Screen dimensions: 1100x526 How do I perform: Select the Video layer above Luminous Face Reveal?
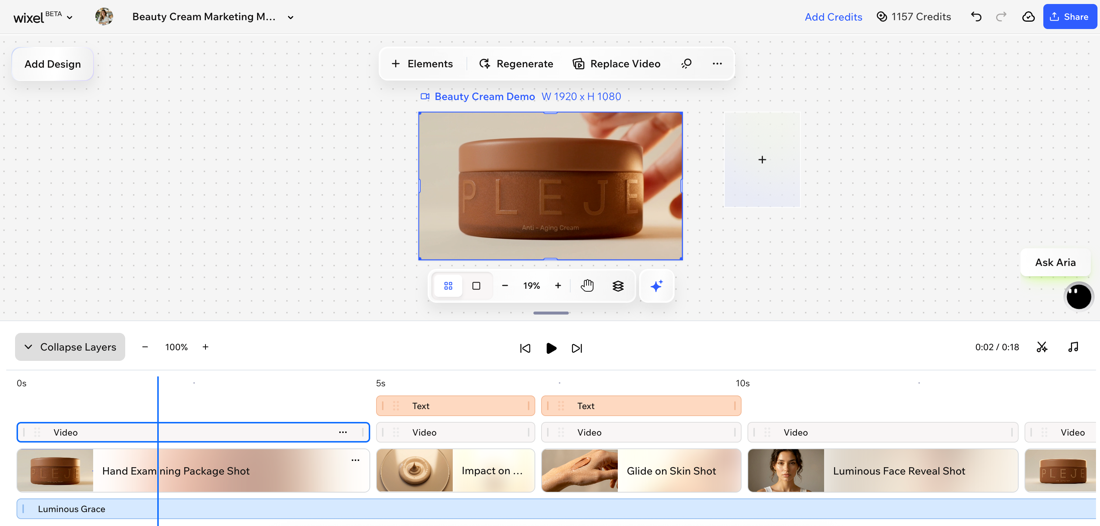coord(883,433)
